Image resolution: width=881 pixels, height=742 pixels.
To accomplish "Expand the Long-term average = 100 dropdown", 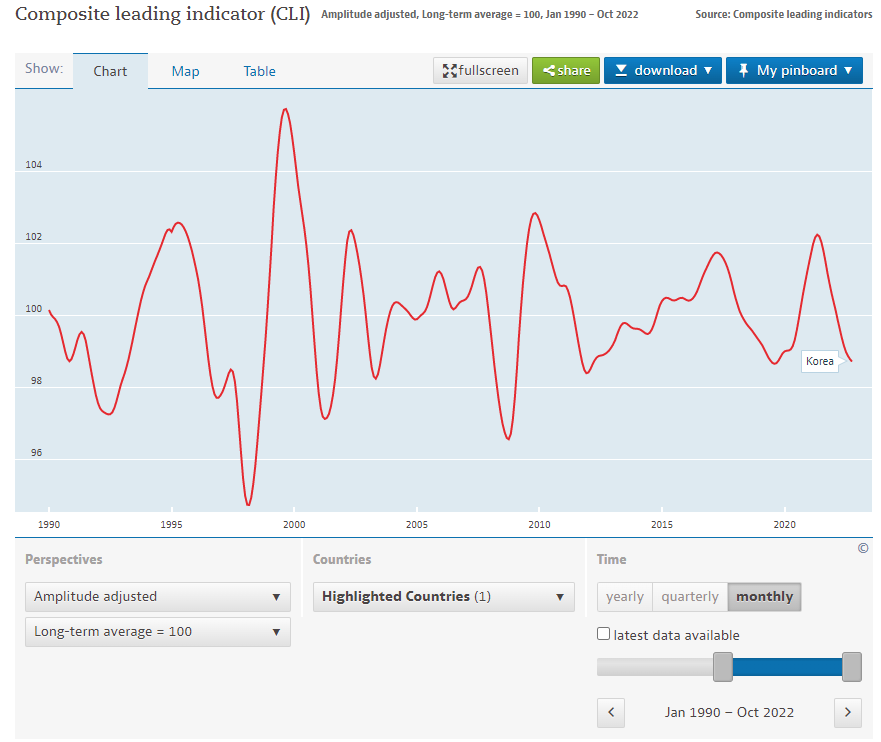I will [x=157, y=632].
